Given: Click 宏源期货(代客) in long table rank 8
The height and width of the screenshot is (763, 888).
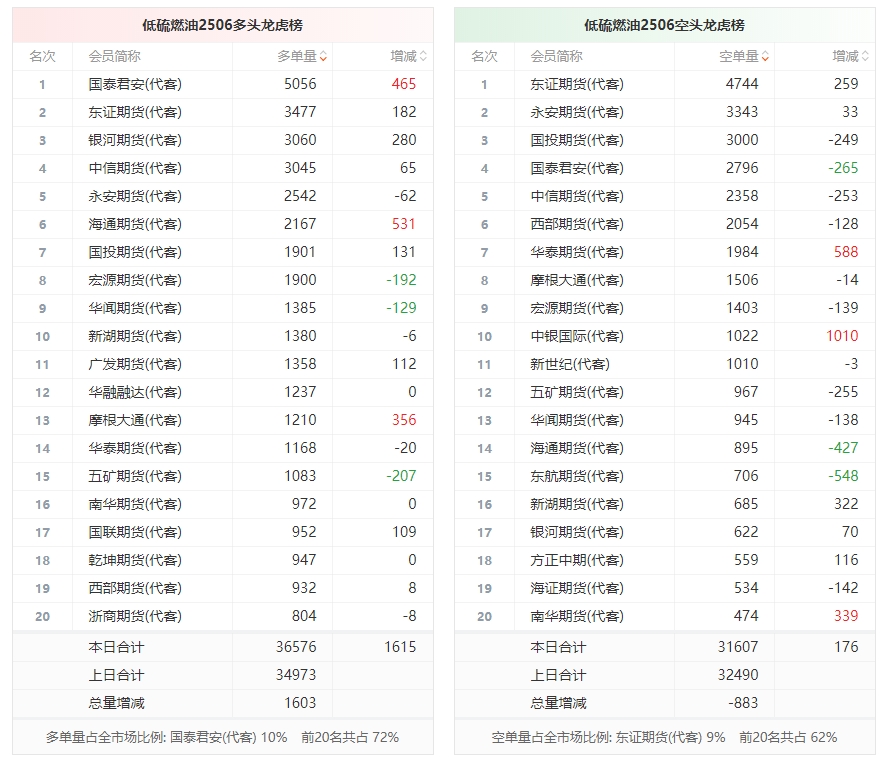Looking at the screenshot, I should click(x=135, y=280).
